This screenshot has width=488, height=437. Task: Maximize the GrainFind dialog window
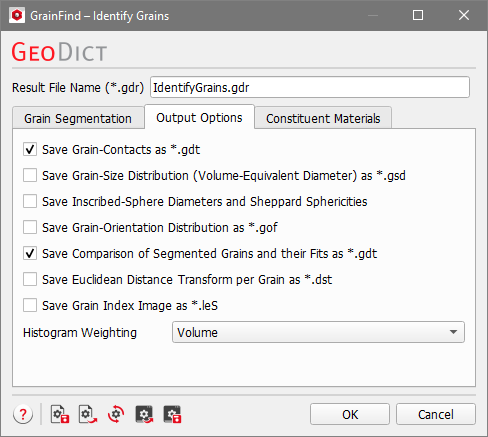click(x=418, y=15)
